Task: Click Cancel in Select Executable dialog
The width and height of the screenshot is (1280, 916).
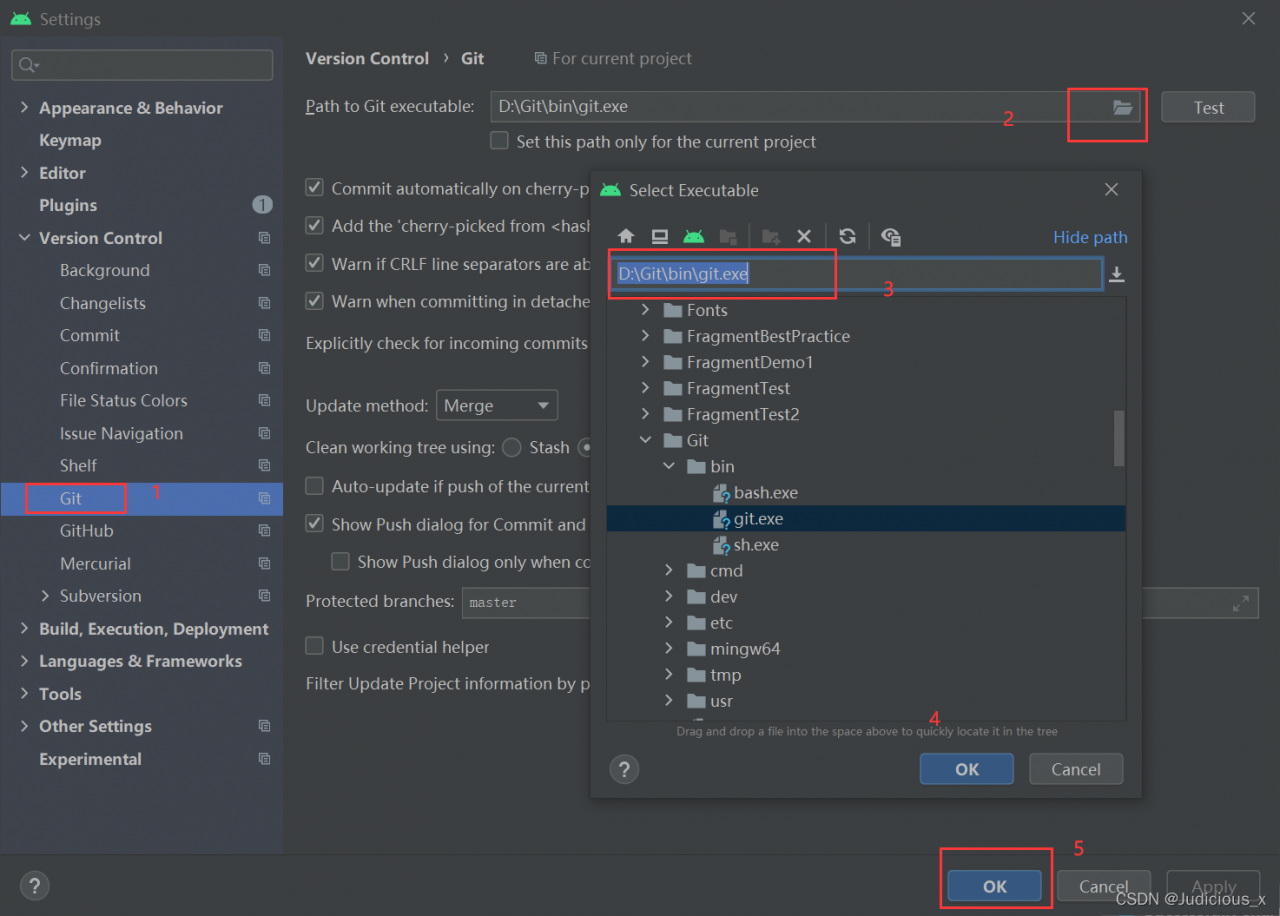Action: [1076, 769]
